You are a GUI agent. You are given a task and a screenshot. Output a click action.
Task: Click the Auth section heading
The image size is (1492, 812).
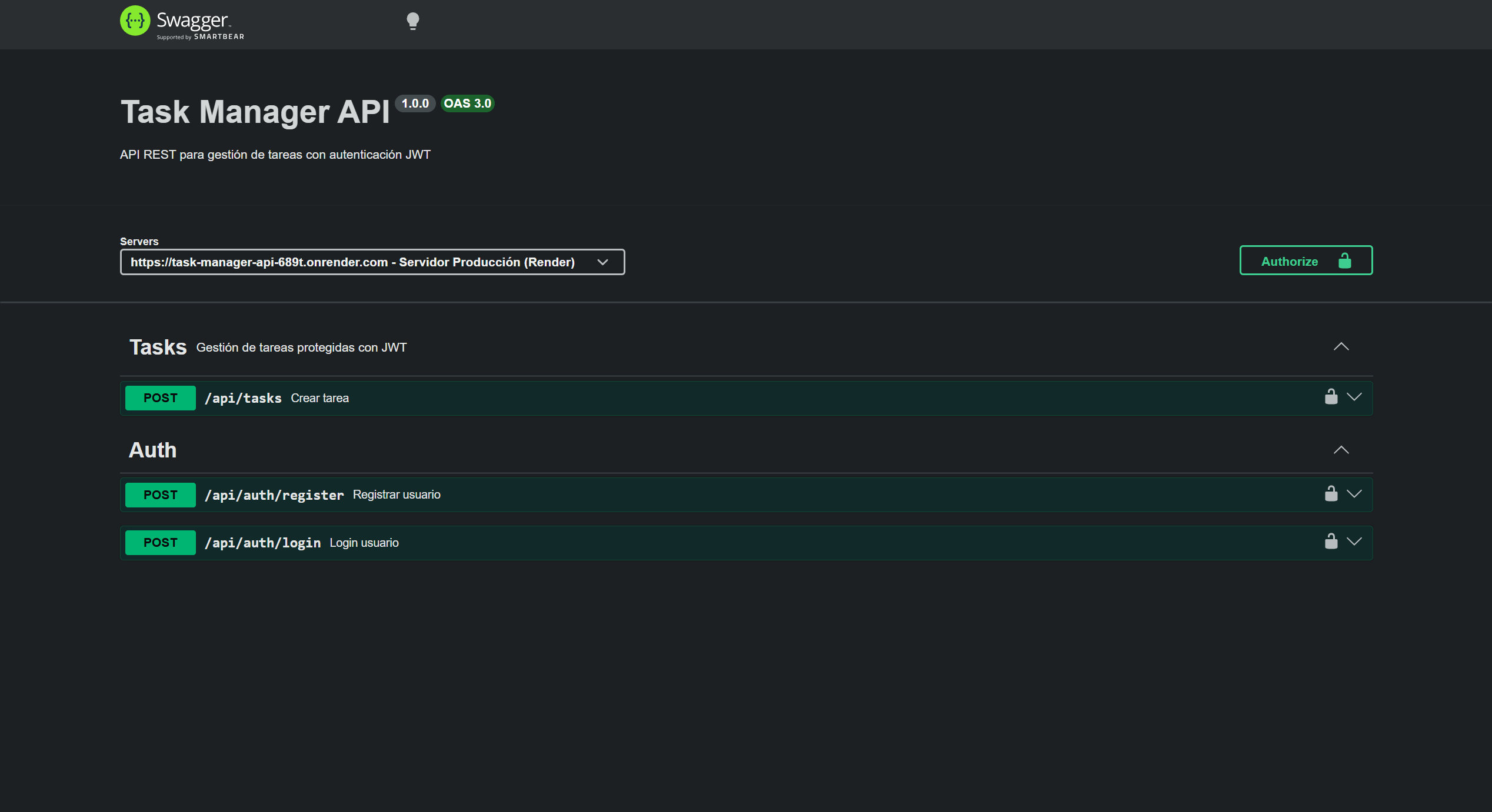(x=152, y=450)
